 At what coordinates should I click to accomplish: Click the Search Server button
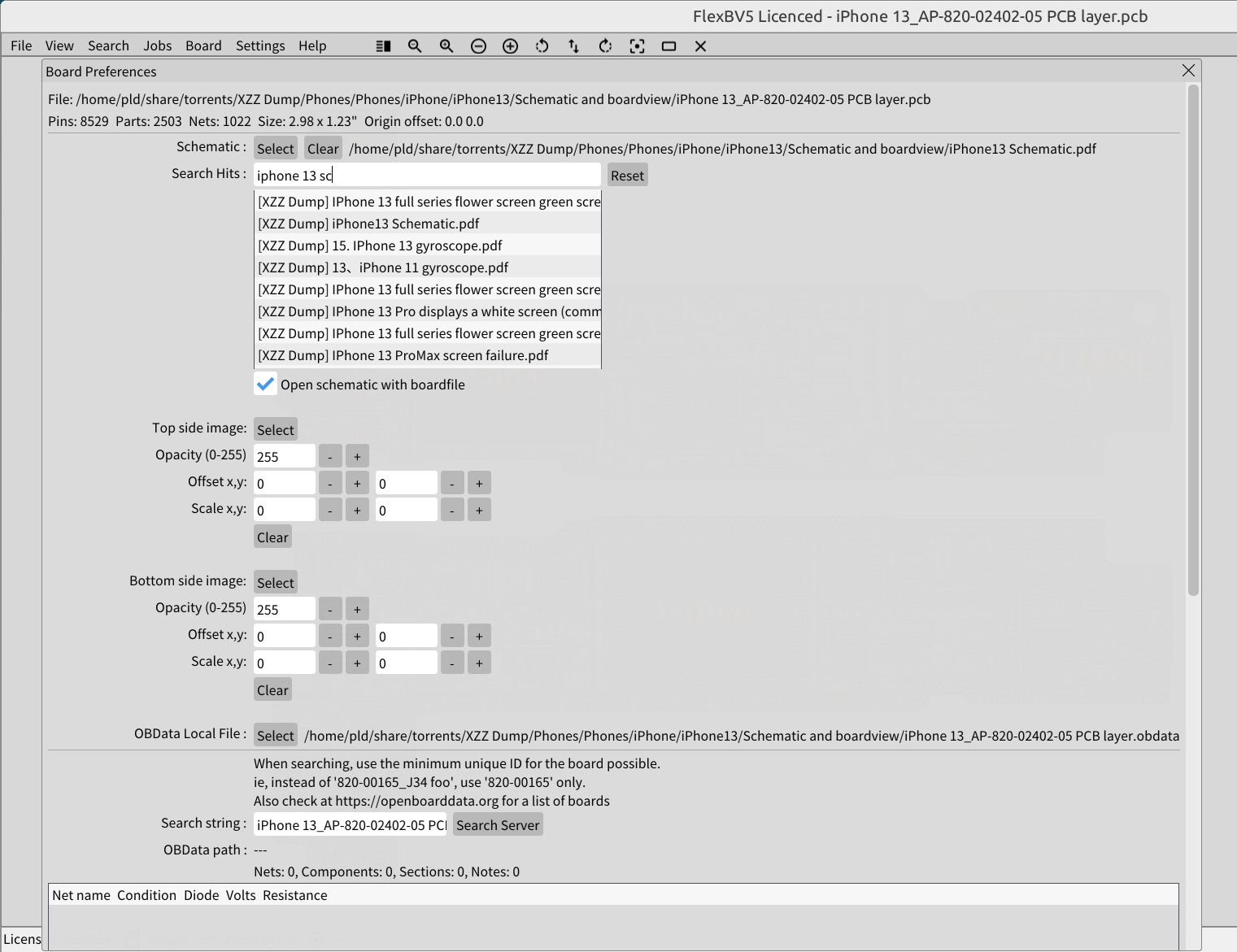click(498, 824)
